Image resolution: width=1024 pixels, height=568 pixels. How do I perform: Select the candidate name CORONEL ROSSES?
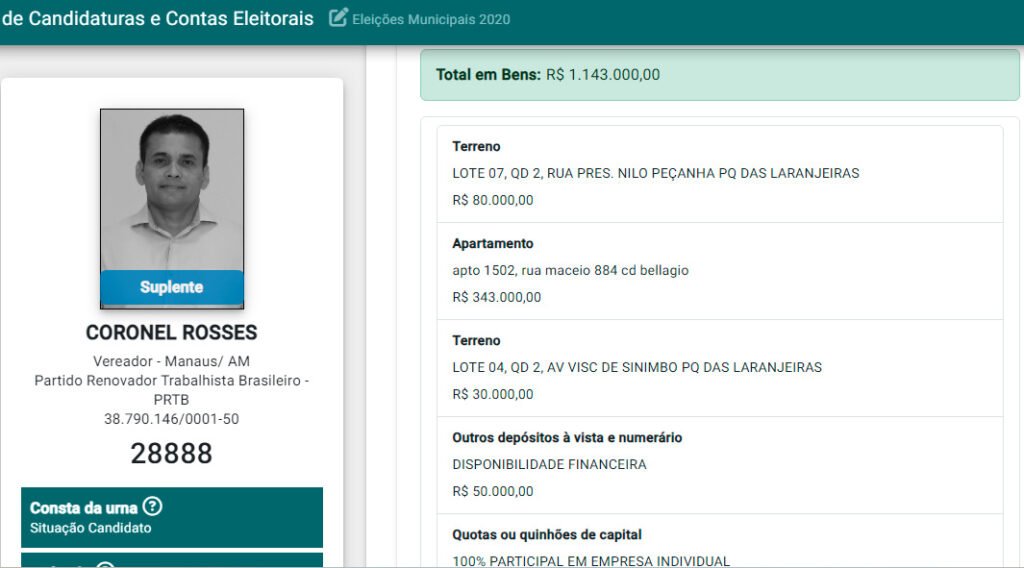pos(172,333)
